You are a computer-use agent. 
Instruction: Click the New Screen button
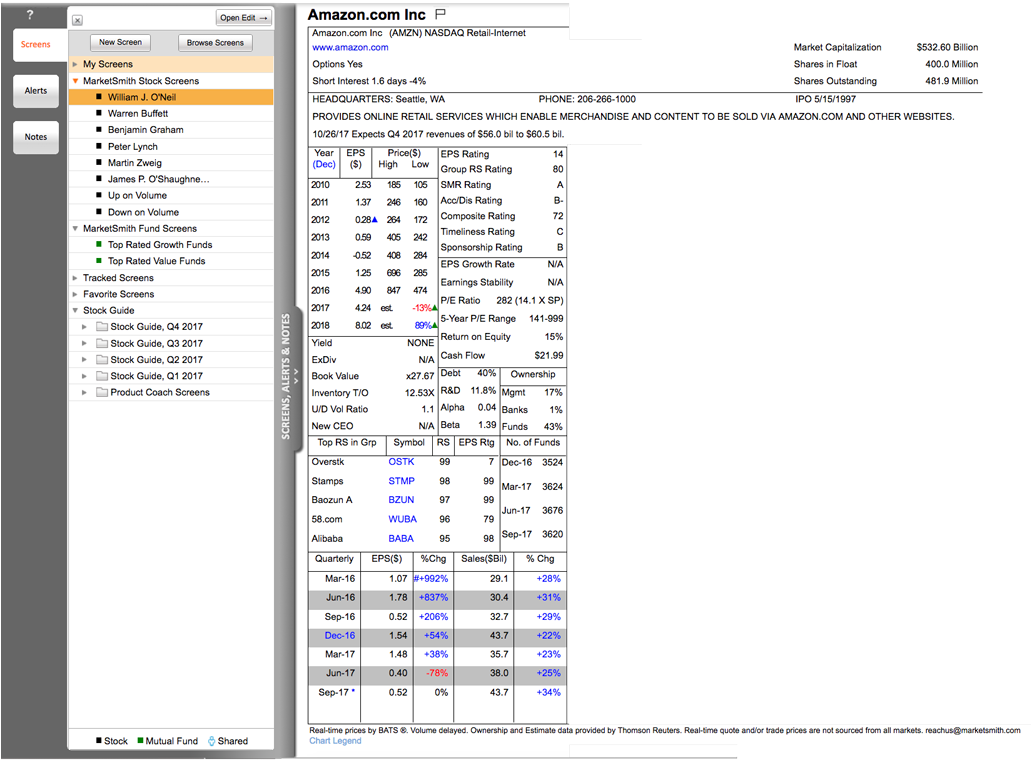click(x=121, y=42)
